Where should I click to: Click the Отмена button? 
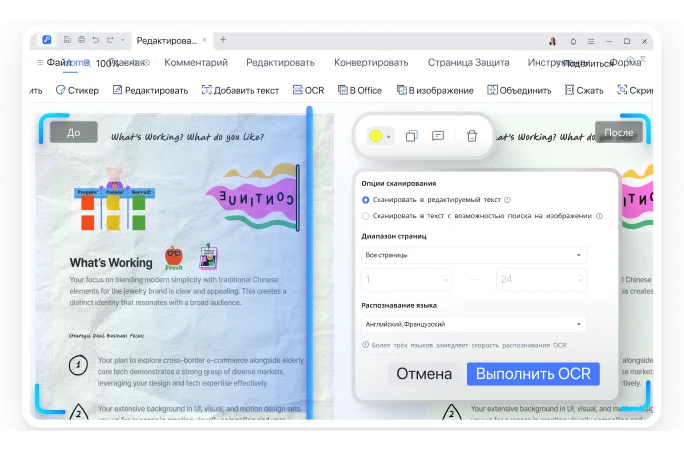pyautogui.click(x=424, y=374)
